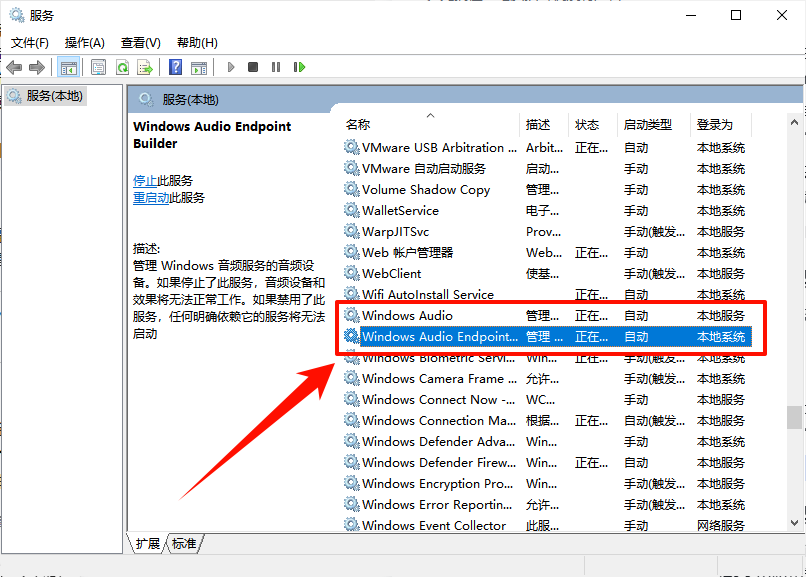Click the Refresh toolbar icon
Viewport: 806px width, 577px height.
click(122, 67)
